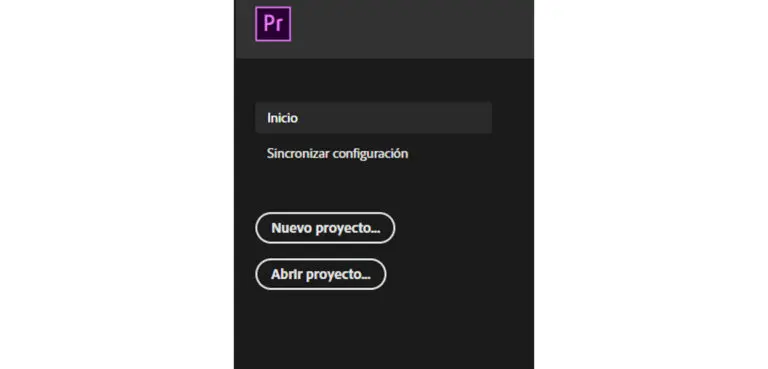Select the sync settings entry below Inicio
768x369 pixels.
point(337,153)
